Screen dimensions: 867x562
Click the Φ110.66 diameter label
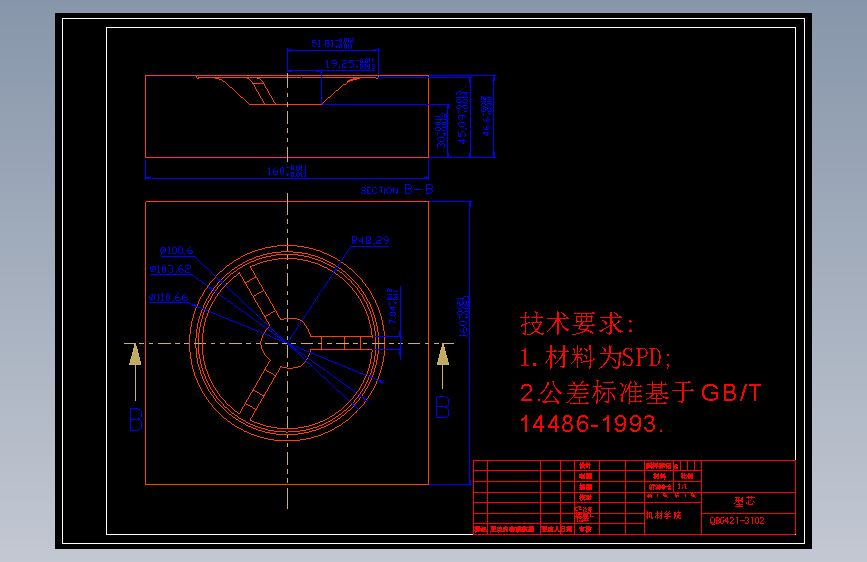(x=168, y=298)
